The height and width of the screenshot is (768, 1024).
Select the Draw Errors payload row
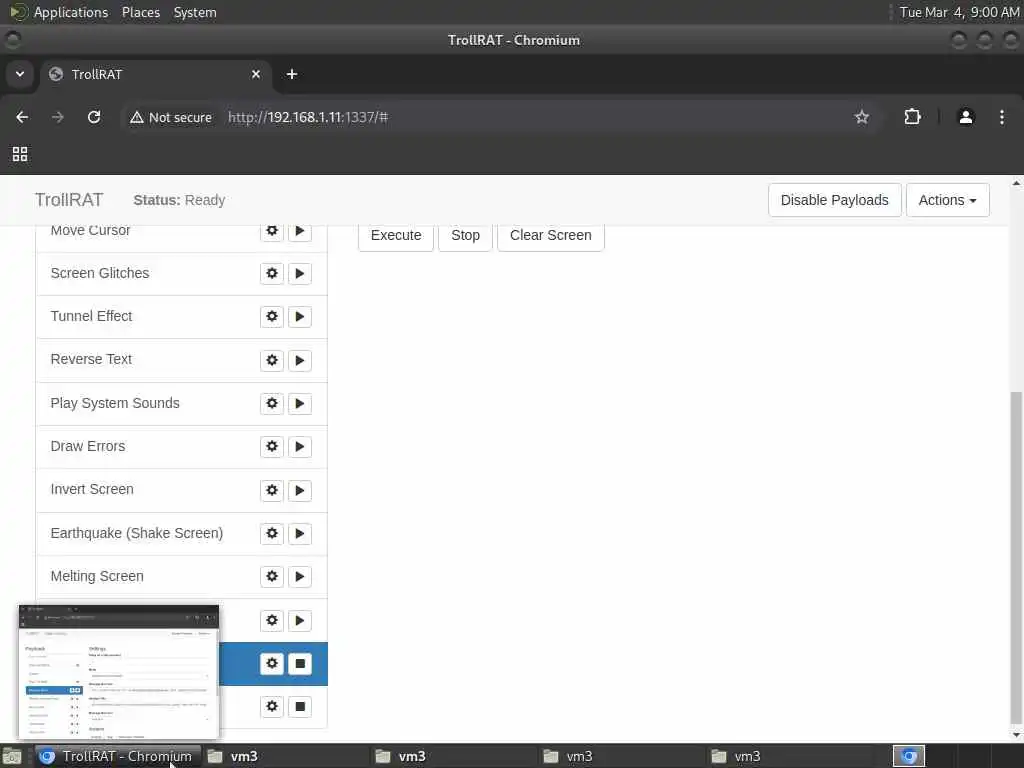point(182,447)
